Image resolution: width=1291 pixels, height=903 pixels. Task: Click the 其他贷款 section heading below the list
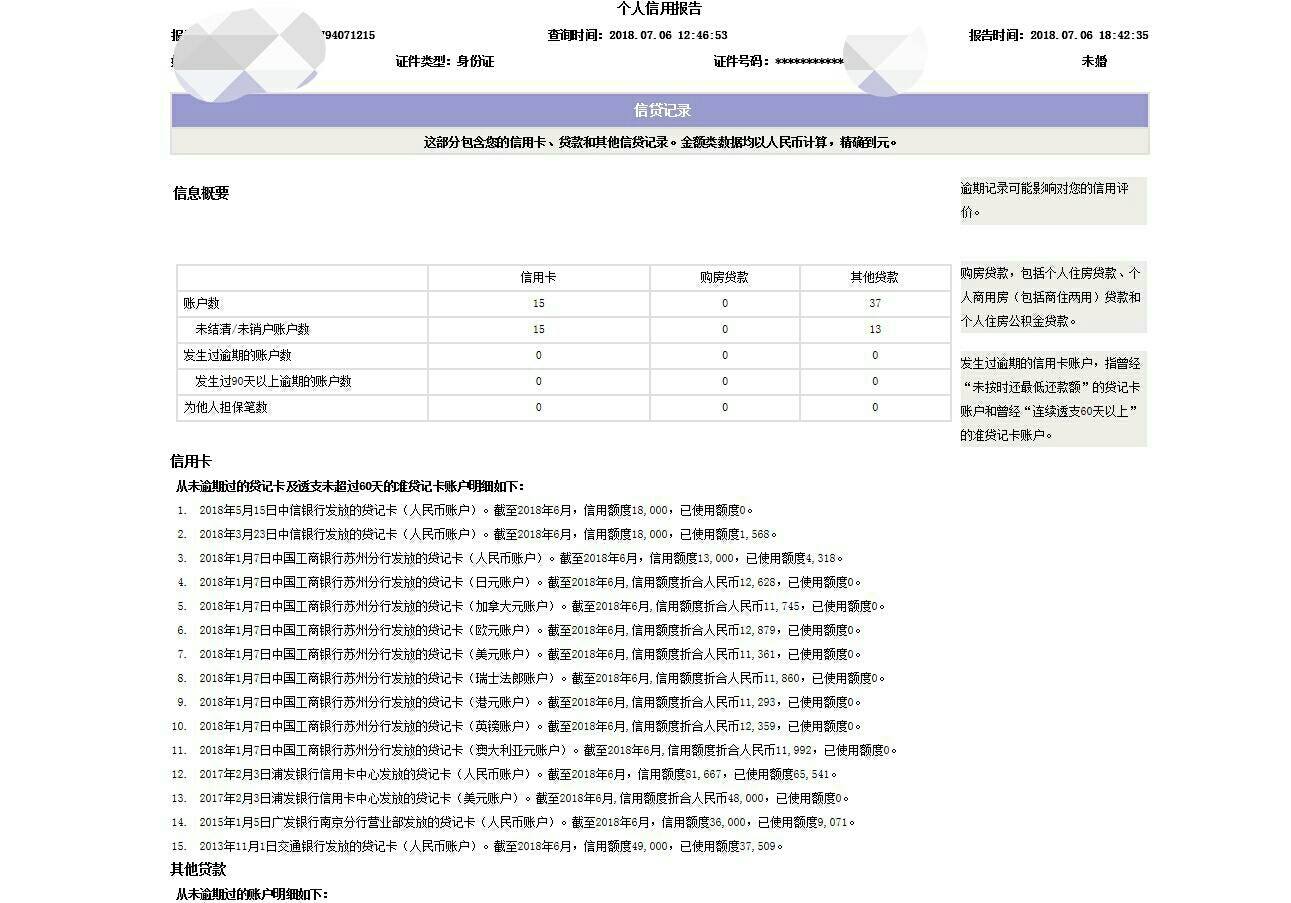pos(198,870)
